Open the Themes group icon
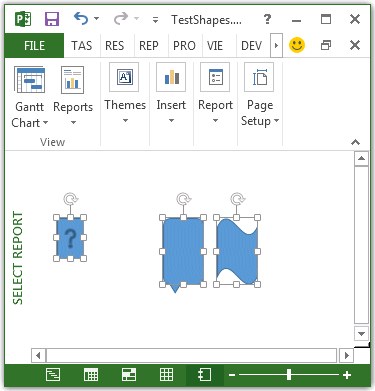375x391 pixels. [124, 77]
